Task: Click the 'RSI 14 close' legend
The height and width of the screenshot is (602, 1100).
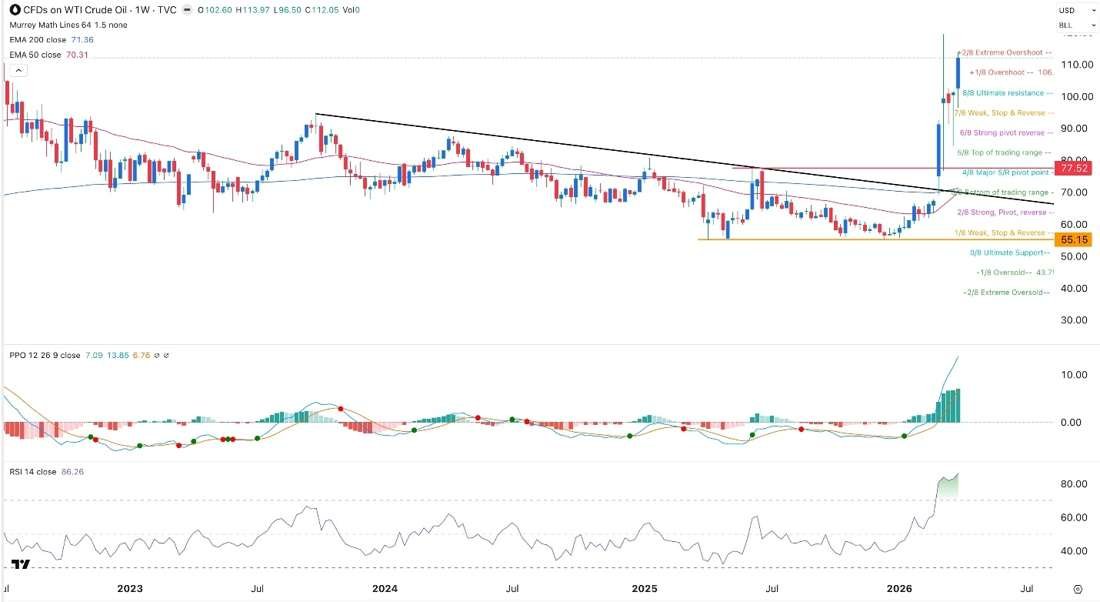Action: [33, 471]
